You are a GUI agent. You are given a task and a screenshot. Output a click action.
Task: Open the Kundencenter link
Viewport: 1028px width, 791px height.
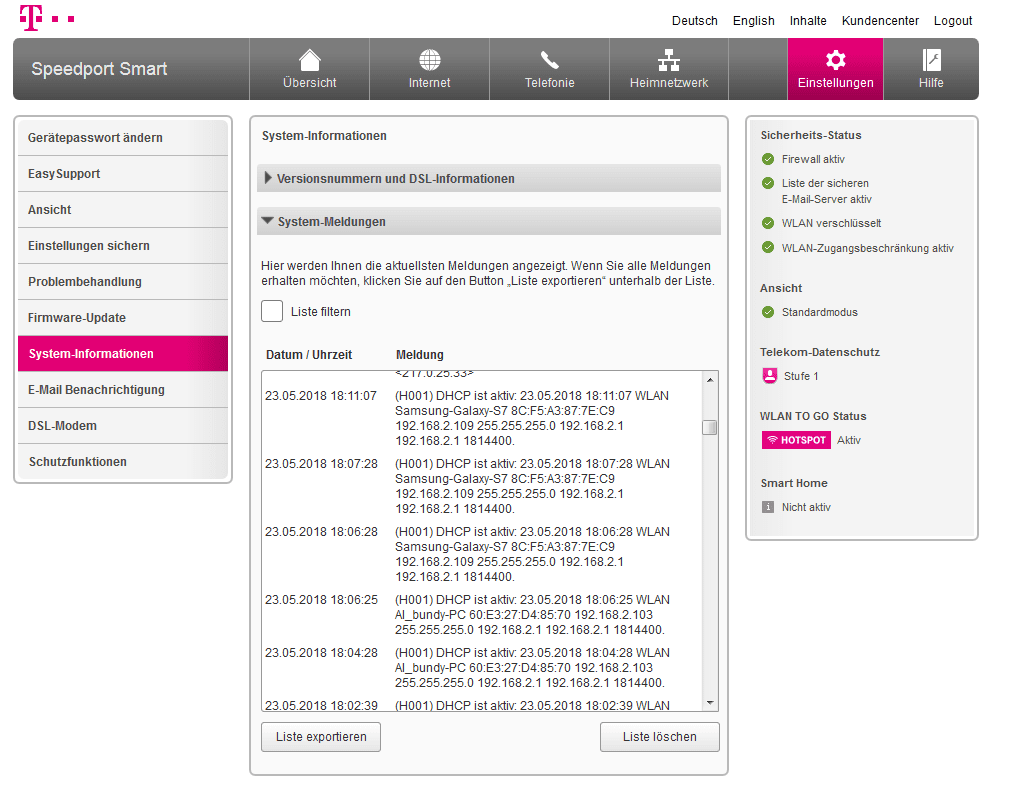(880, 21)
